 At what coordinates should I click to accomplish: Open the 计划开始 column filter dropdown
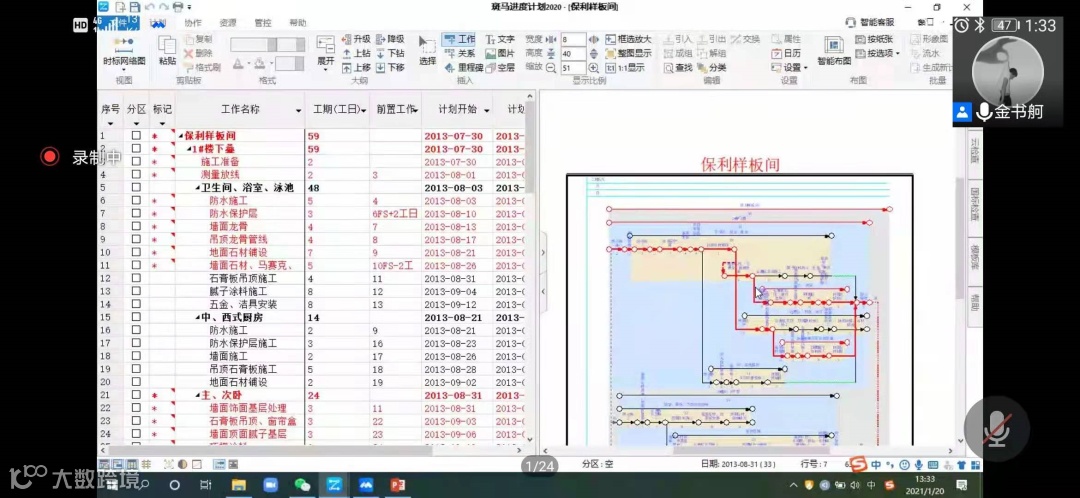point(486,110)
